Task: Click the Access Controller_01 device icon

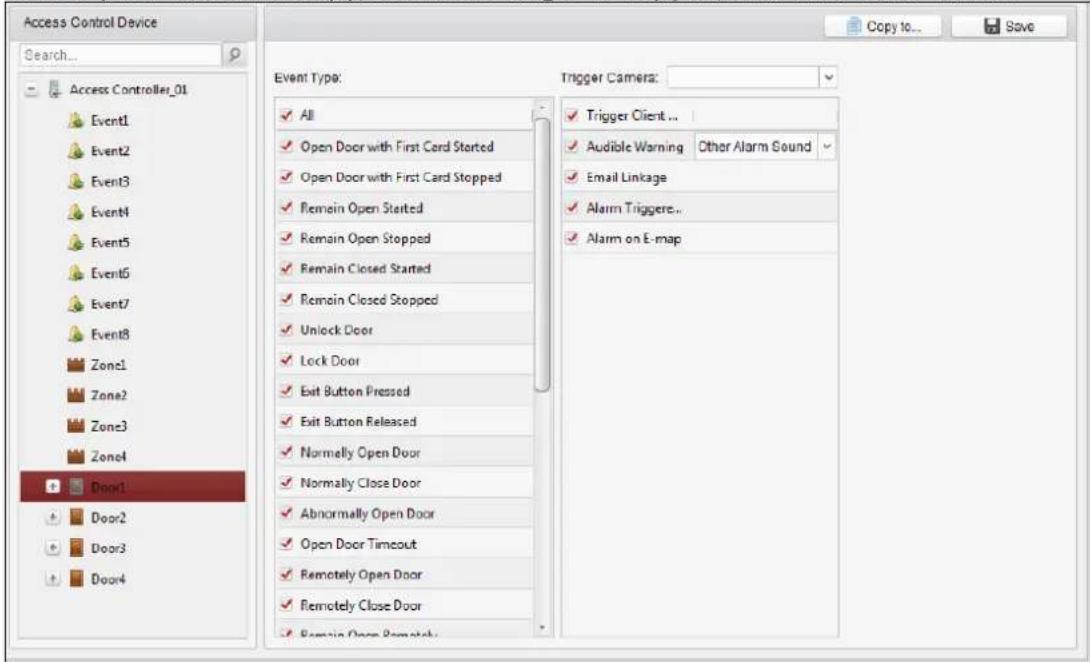Action: point(54,90)
